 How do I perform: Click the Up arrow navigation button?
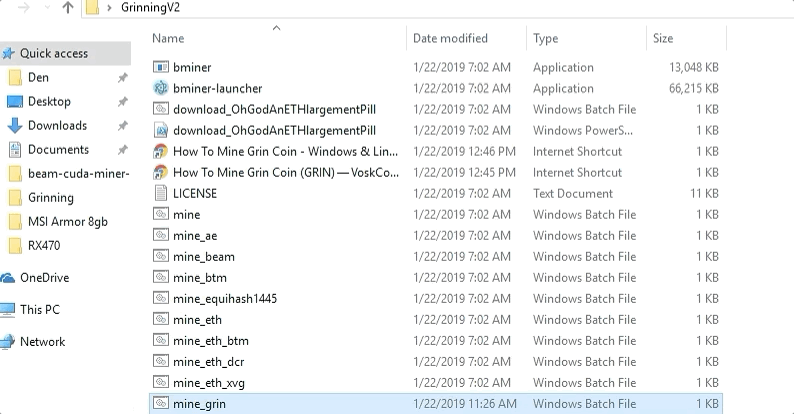pos(68,7)
